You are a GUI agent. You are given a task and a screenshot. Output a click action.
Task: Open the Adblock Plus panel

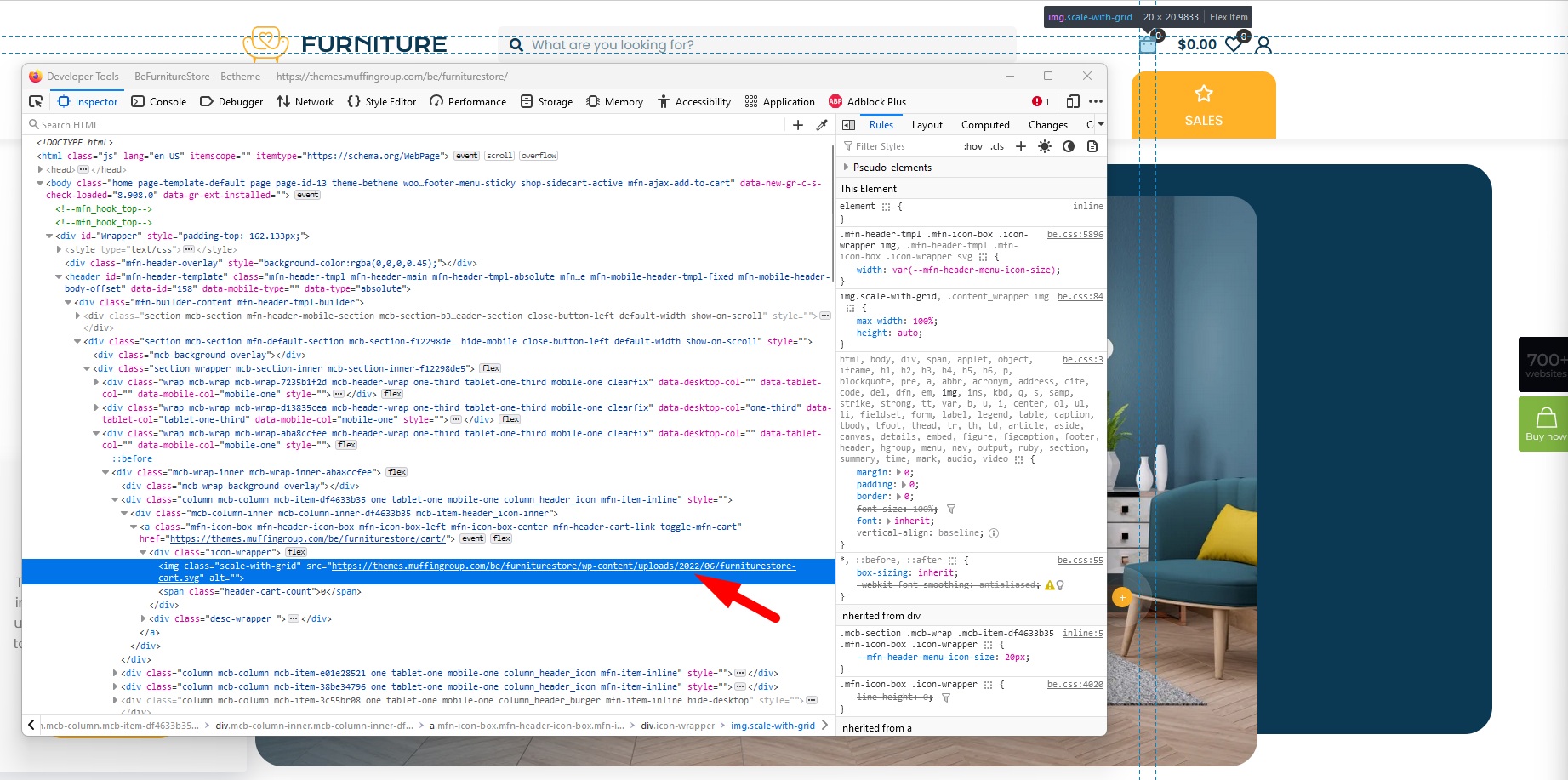tap(868, 101)
